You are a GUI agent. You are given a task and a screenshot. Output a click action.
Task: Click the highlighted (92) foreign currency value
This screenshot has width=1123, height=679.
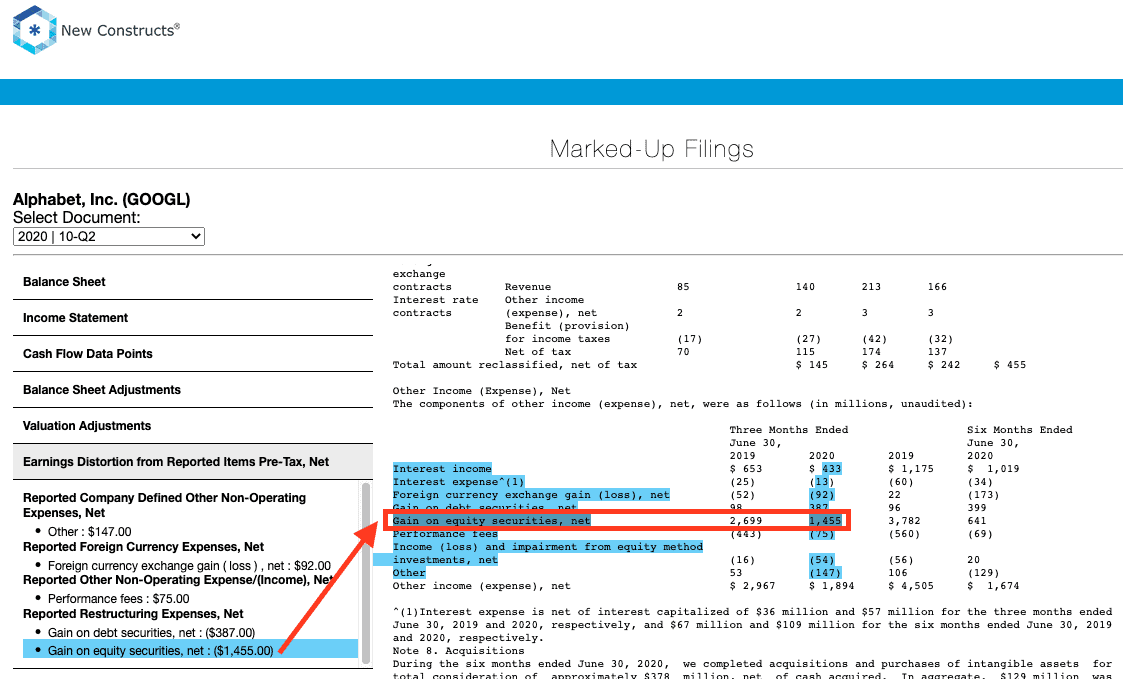[821, 494]
